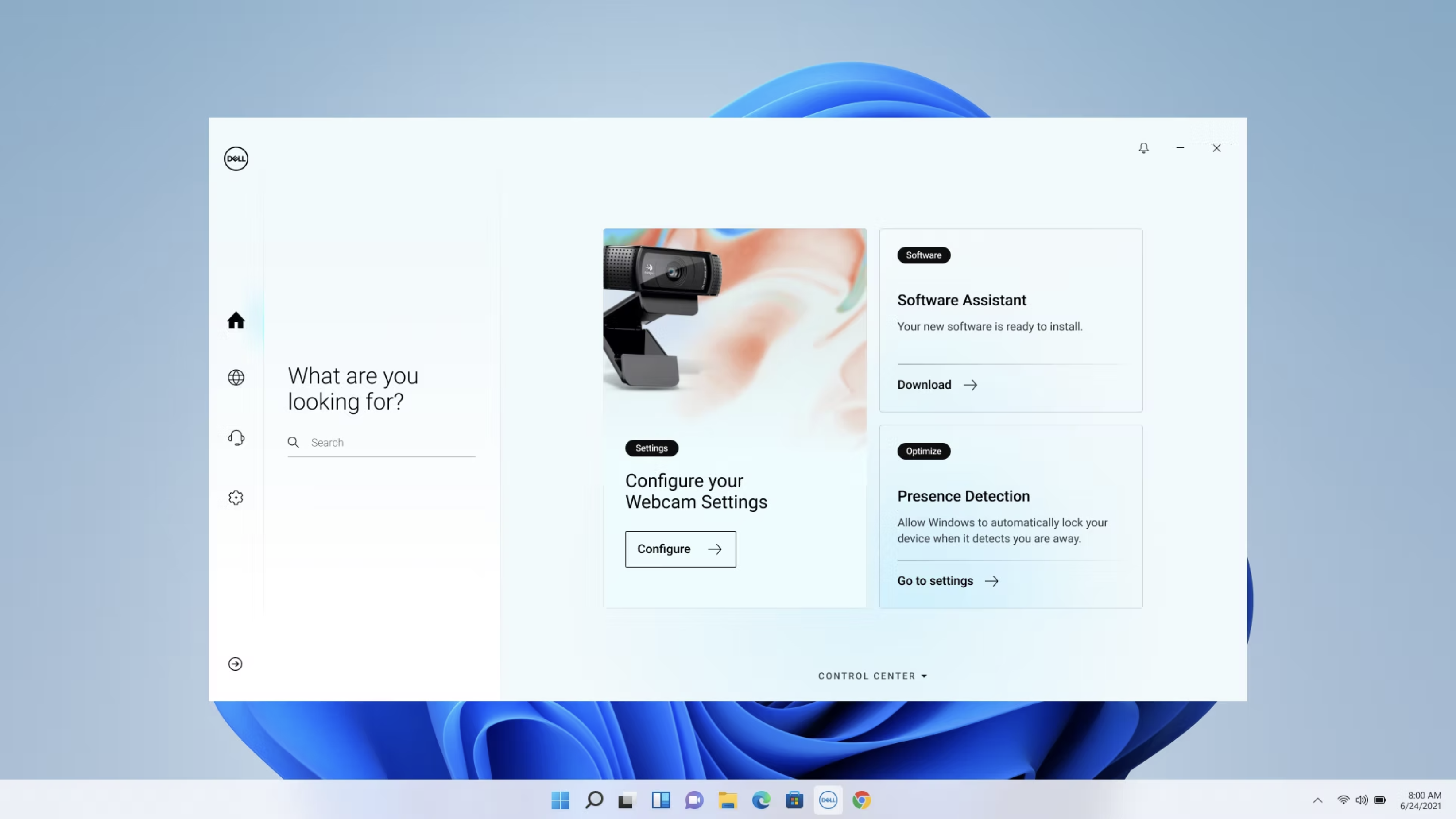Show hidden icons tray chevron

point(1317,800)
